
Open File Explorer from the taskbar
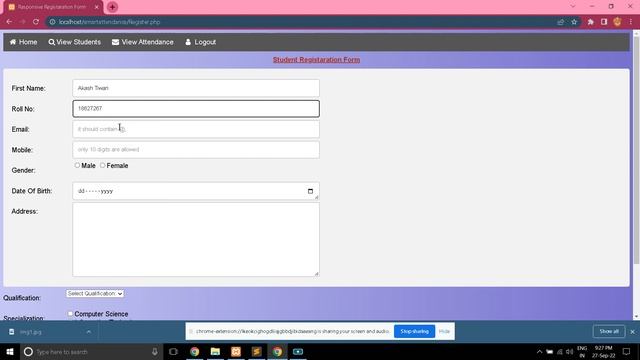(x=215, y=351)
